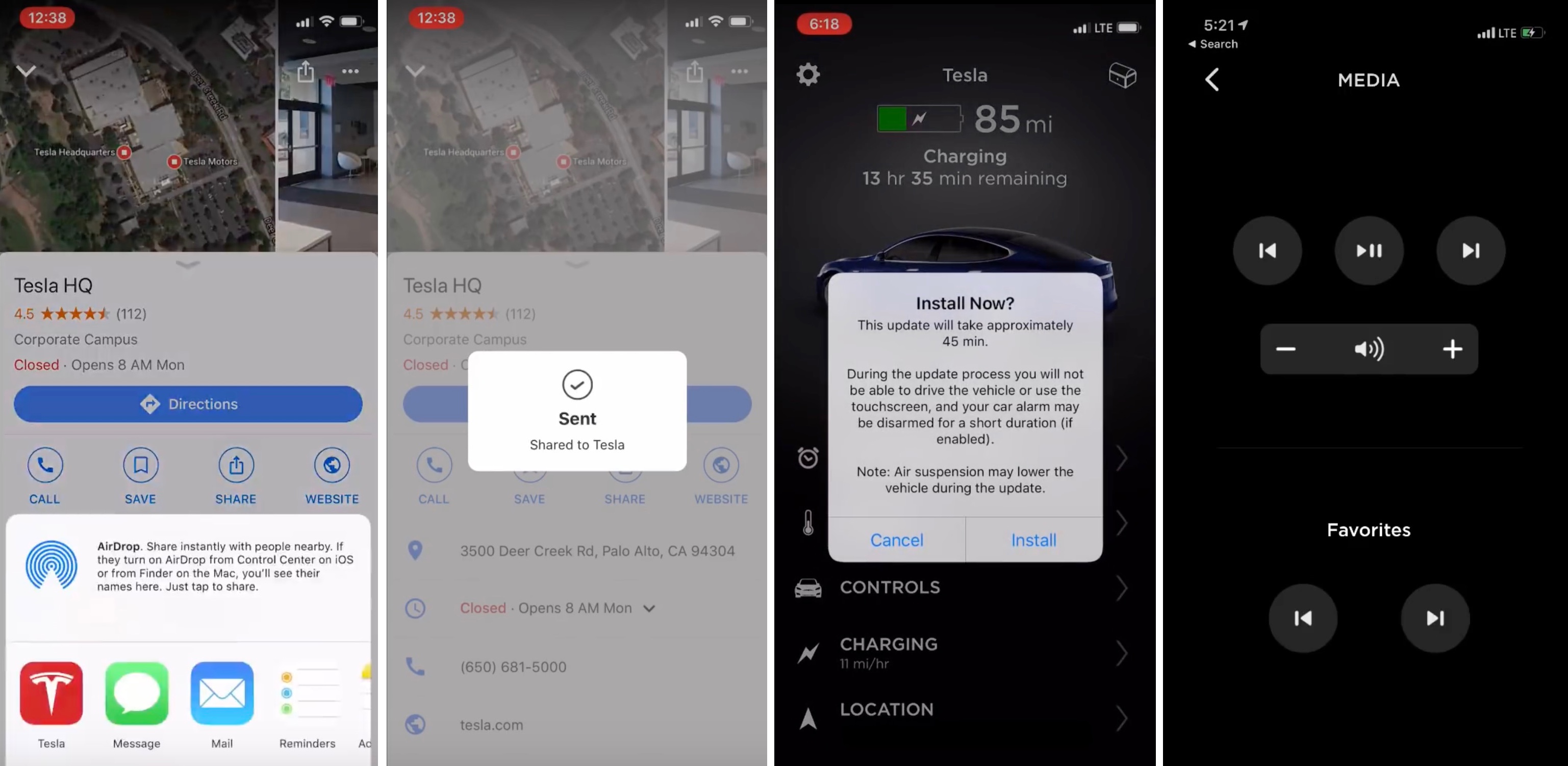The height and width of the screenshot is (766, 1568).
Task: Drag the volume slider in Media panel
Action: point(1368,349)
